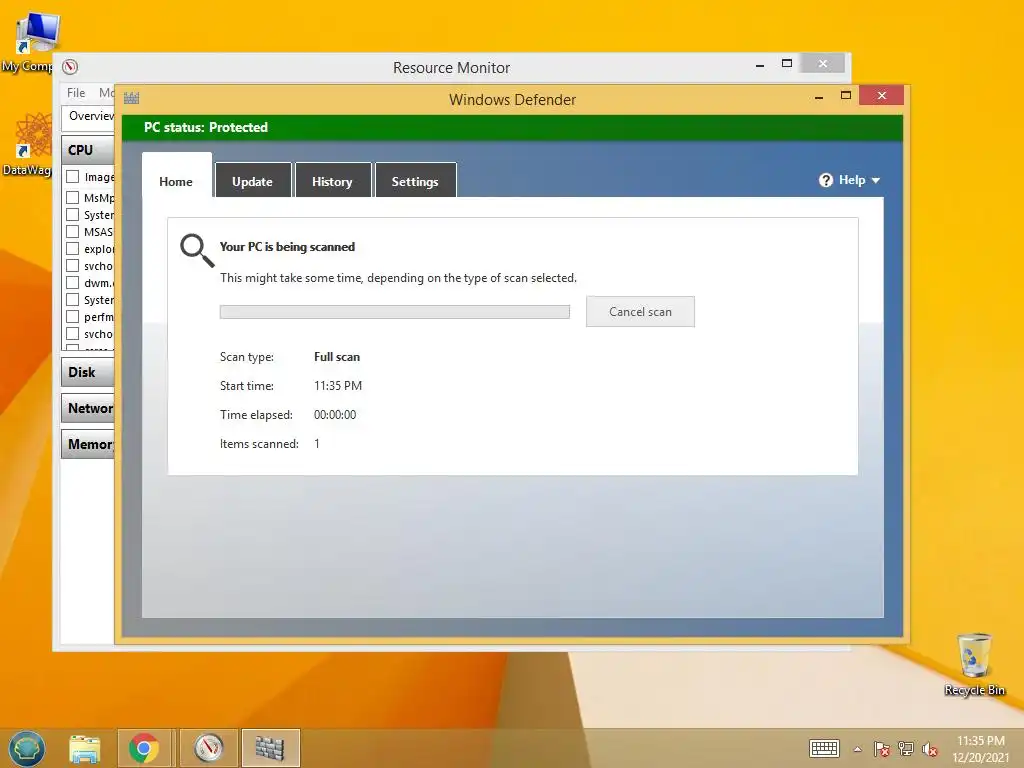
Task: Open the History tab in Windows Defender
Action: [x=332, y=181]
